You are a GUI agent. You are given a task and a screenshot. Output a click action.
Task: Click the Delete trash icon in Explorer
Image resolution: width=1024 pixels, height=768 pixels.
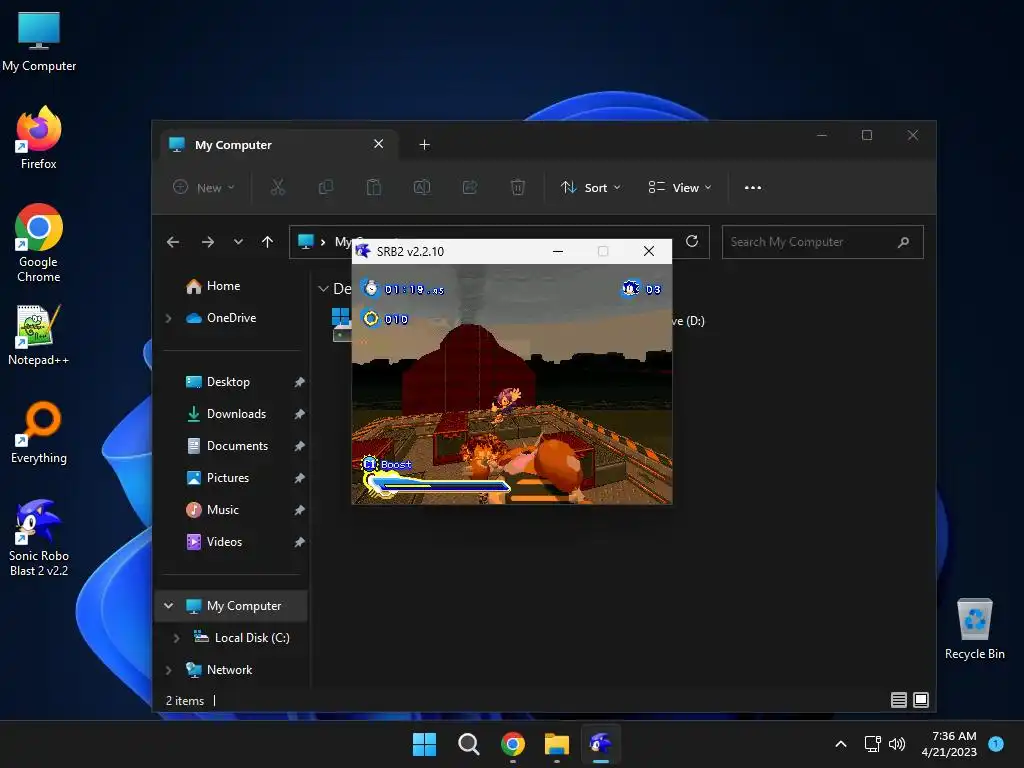pyautogui.click(x=517, y=187)
